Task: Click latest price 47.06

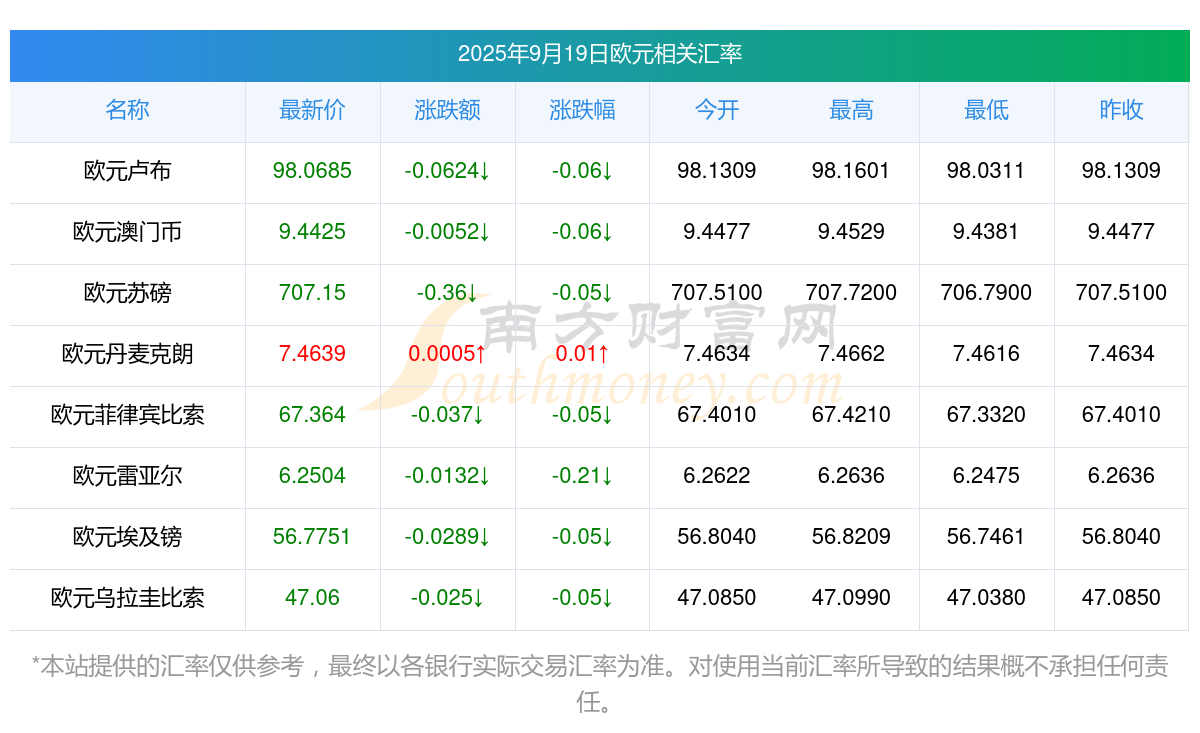Action: 312,598
